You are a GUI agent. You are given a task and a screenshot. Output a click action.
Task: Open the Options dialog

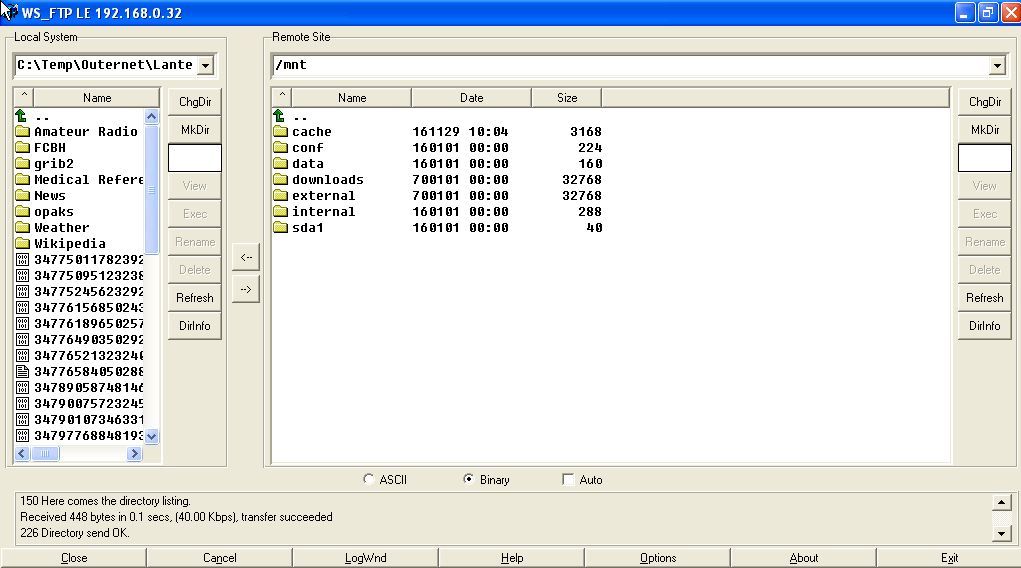pyautogui.click(x=657, y=558)
